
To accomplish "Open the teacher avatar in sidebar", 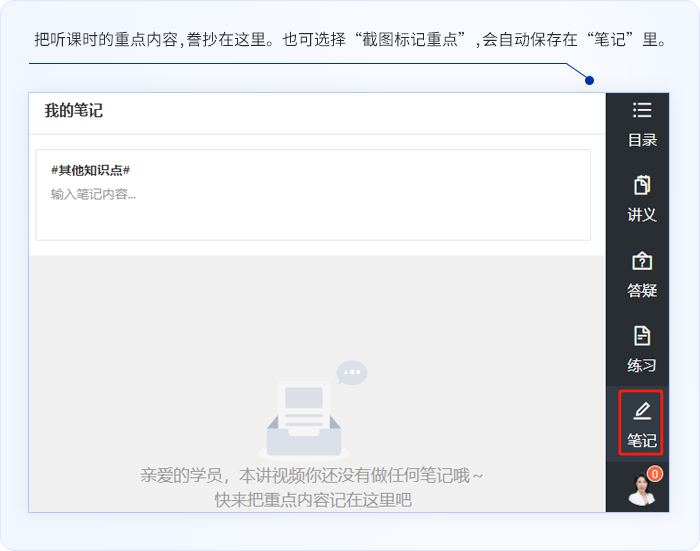I will click(x=640, y=490).
